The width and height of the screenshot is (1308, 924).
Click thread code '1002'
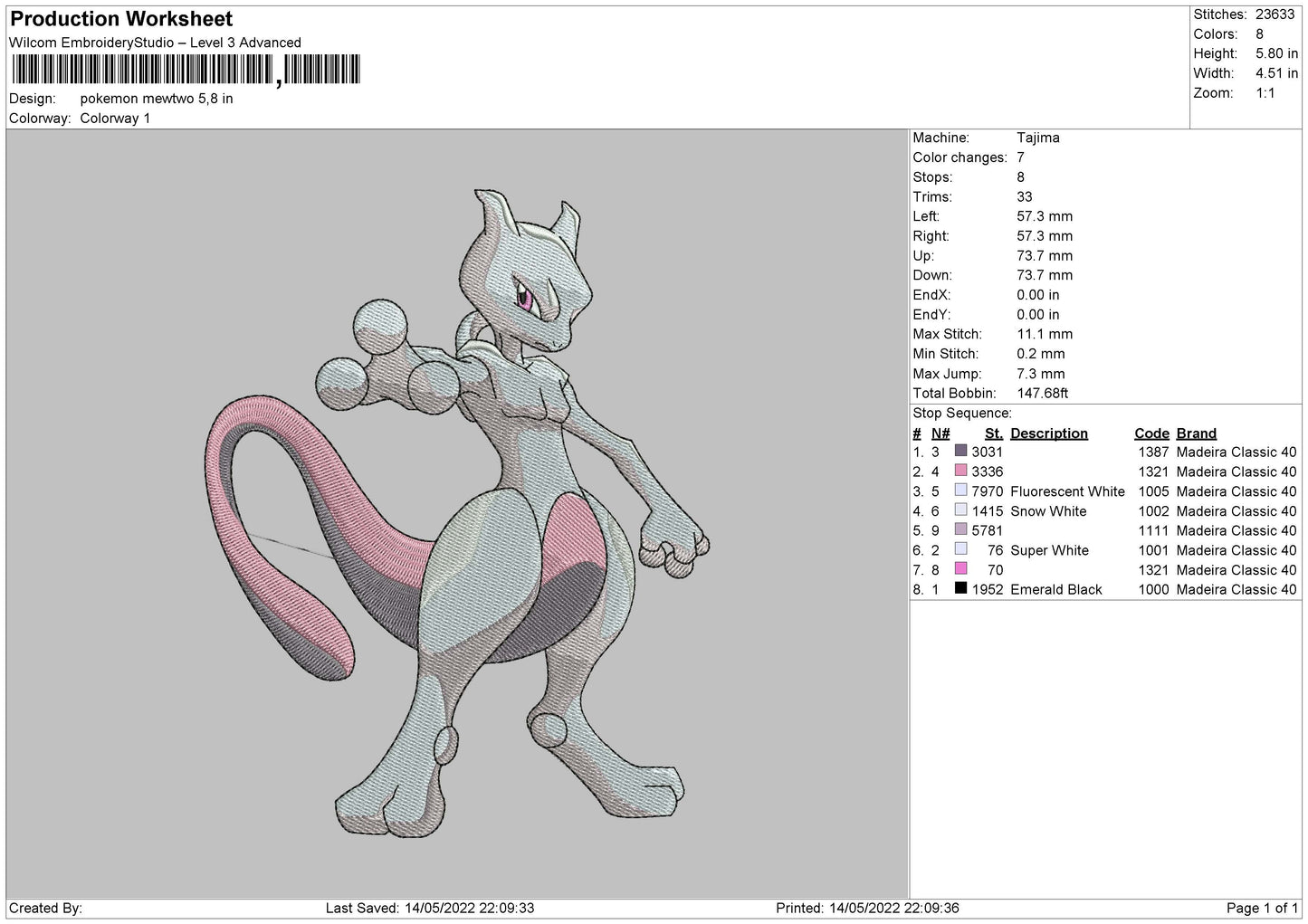pyautogui.click(x=1153, y=511)
